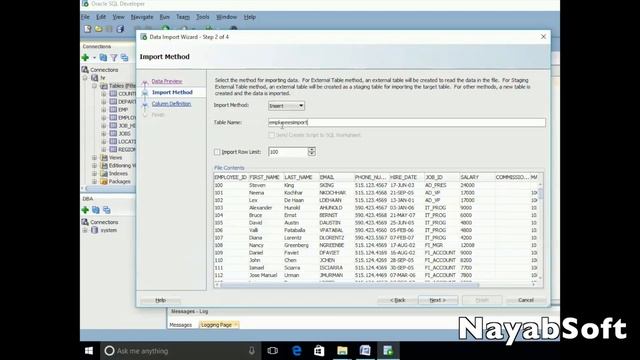Go to the Column Definition wizard step
The image size is (640, 360).
[171, 104]
